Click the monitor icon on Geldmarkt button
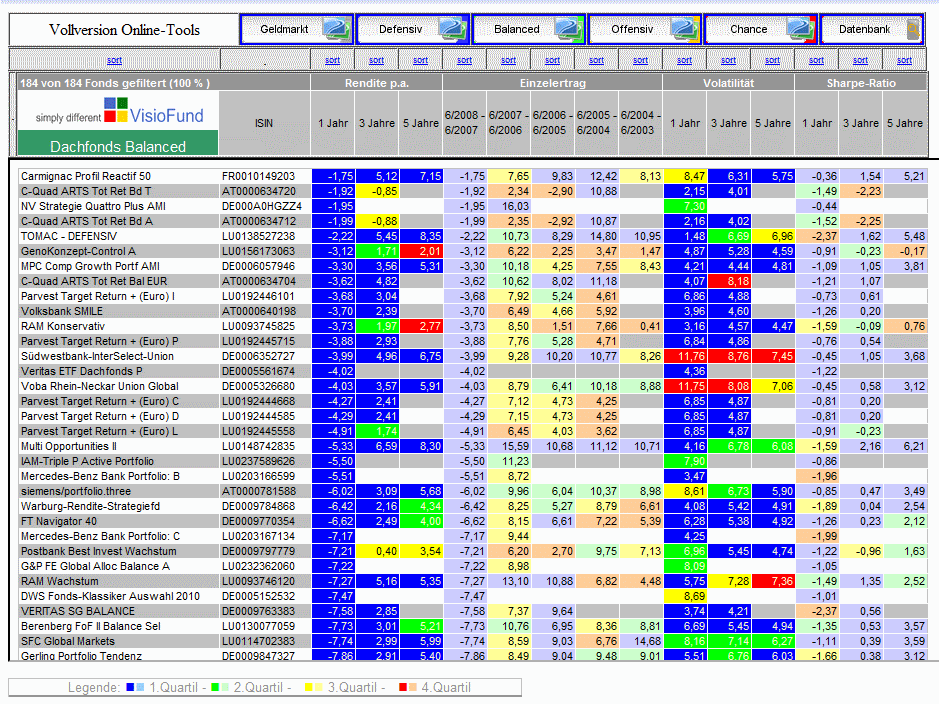 click(335, 29)
